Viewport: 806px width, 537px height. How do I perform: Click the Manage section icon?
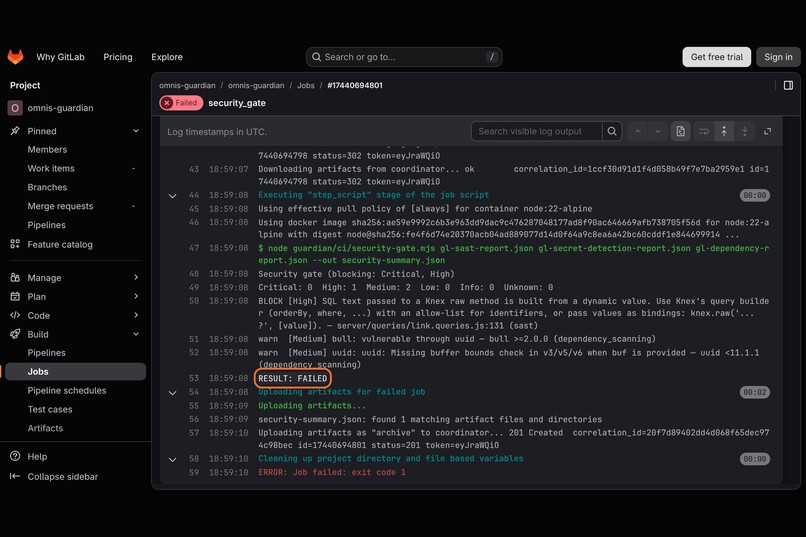[15, 277]
